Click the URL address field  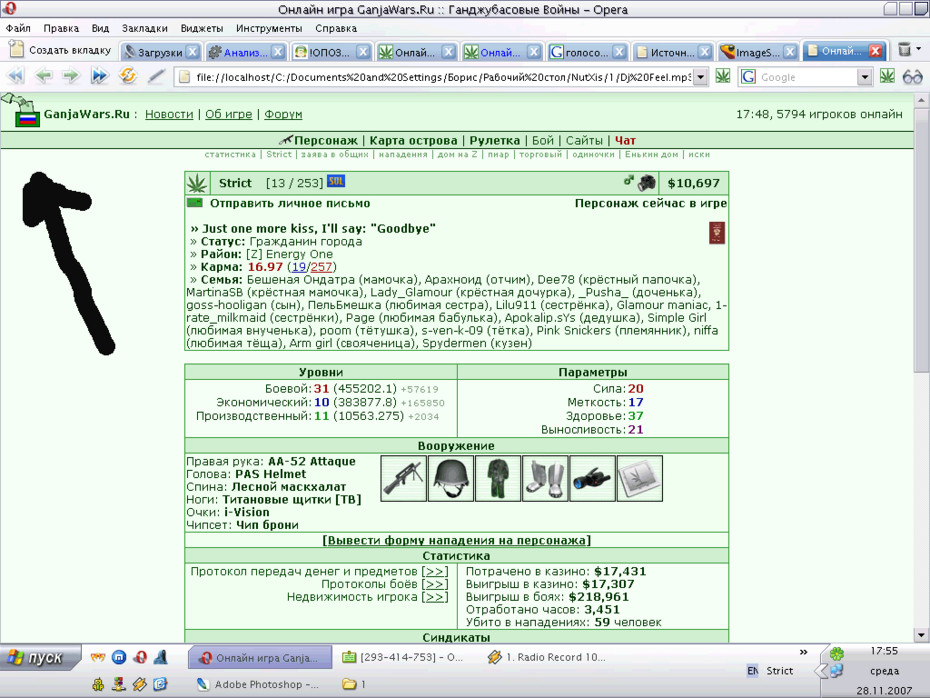pos(442,77)
